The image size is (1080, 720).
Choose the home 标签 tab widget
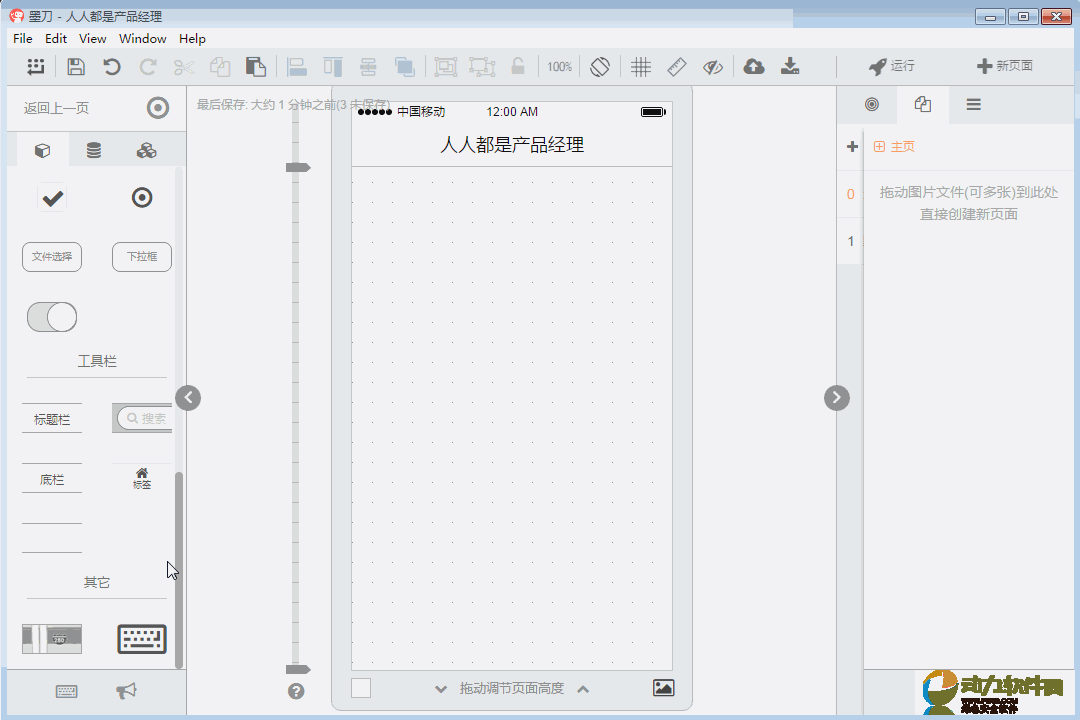coord(142,478)
